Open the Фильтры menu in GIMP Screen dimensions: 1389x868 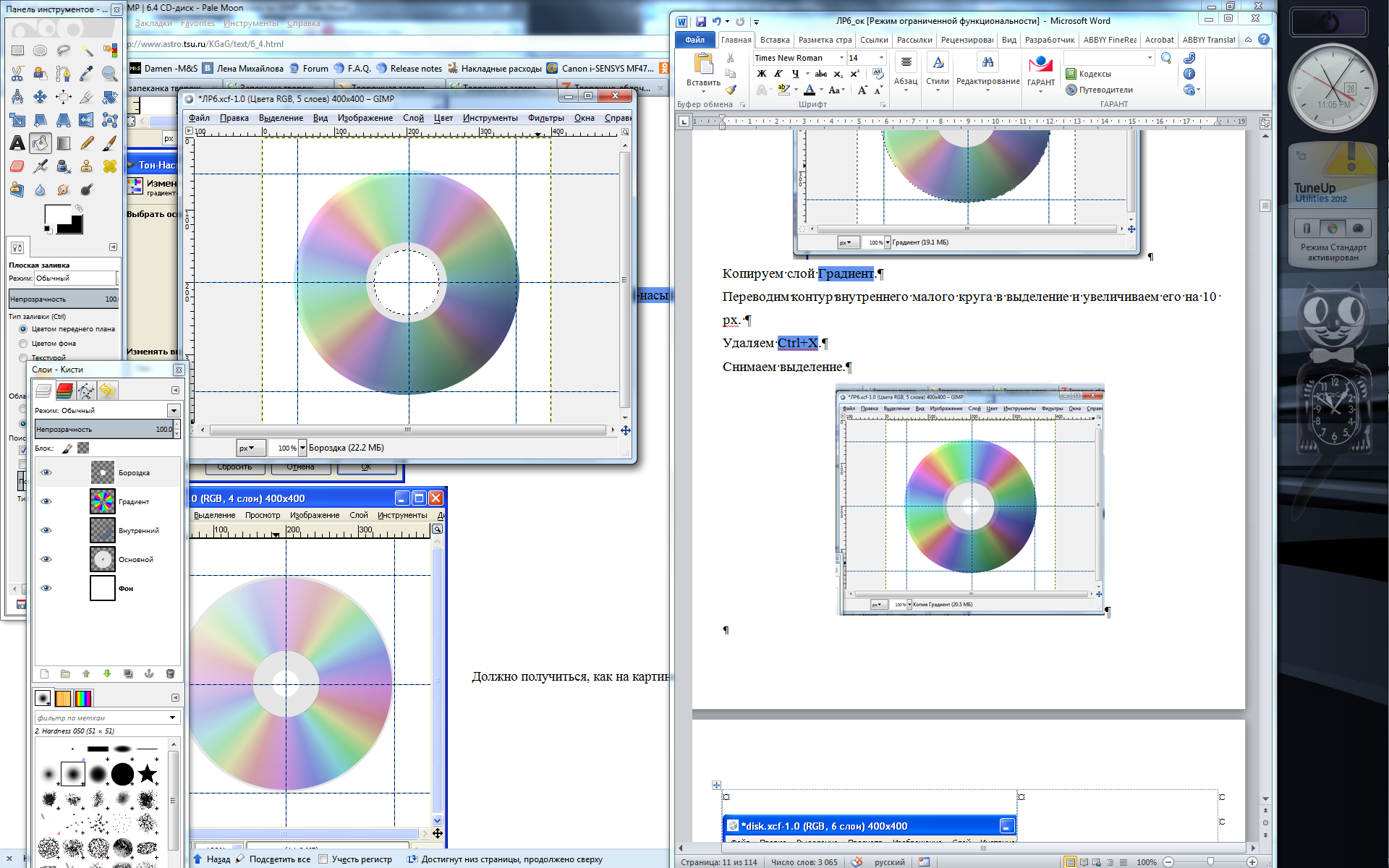click(545, 118)
